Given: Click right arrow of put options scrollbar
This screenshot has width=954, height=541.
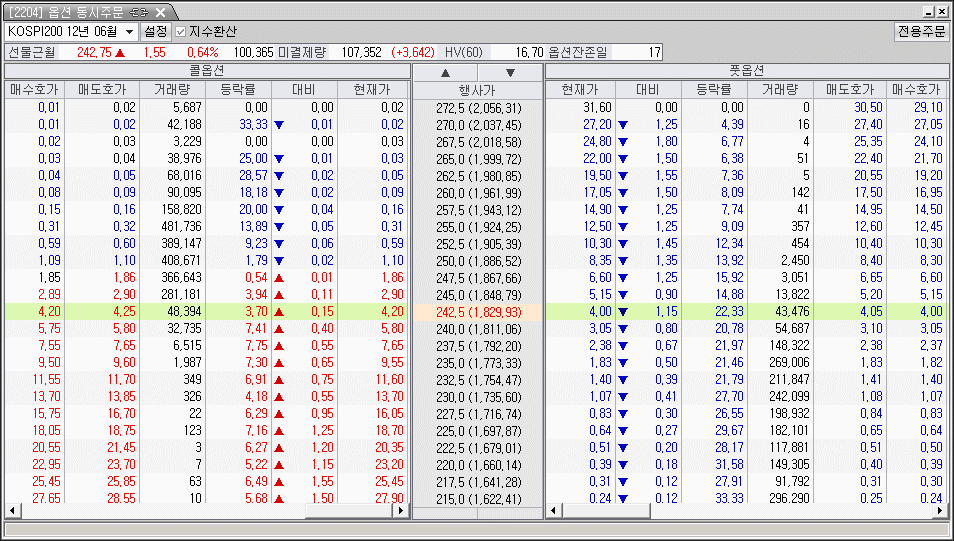Looking at the screenshot, I should pos(941,510).
